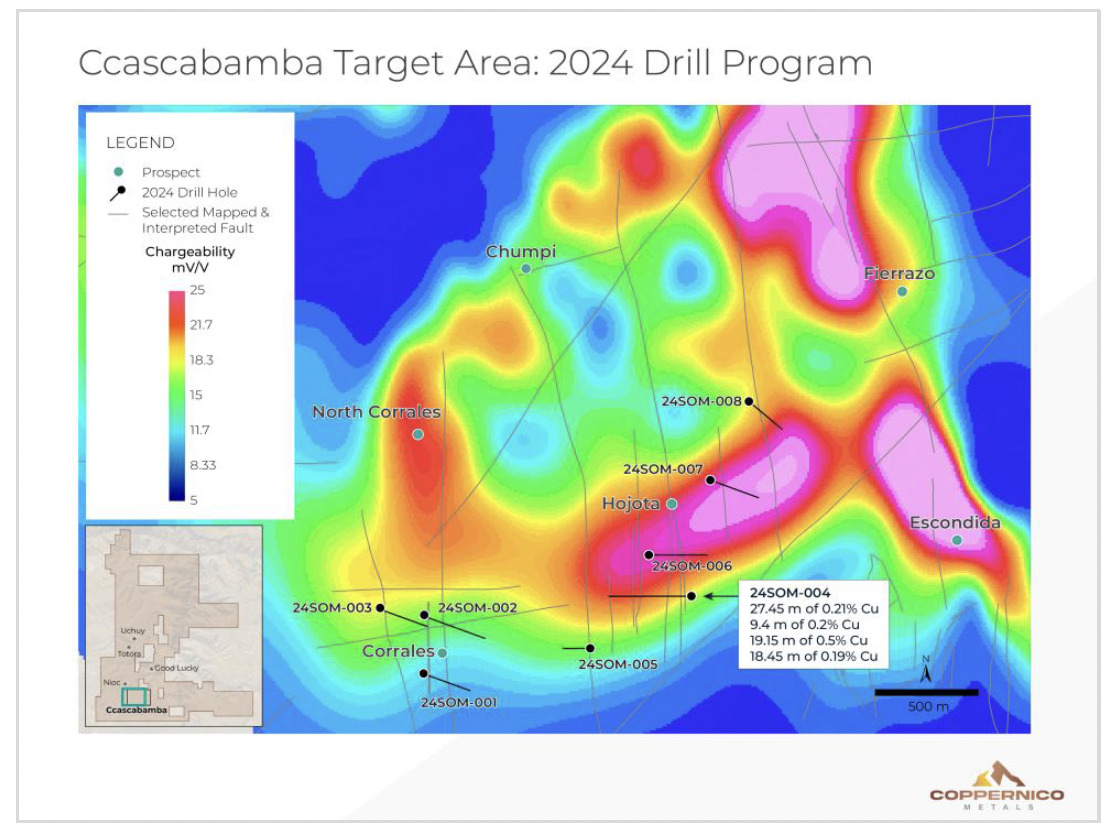Select drill hole 24SOM-001 collar point
This screenshot has width=1110, height=834.
[424, 674]
